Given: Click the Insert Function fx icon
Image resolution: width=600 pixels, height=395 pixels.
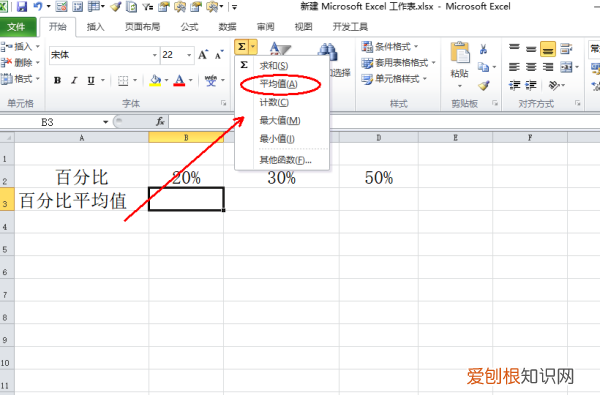Looking at the screenshot, I should [160, 122].
